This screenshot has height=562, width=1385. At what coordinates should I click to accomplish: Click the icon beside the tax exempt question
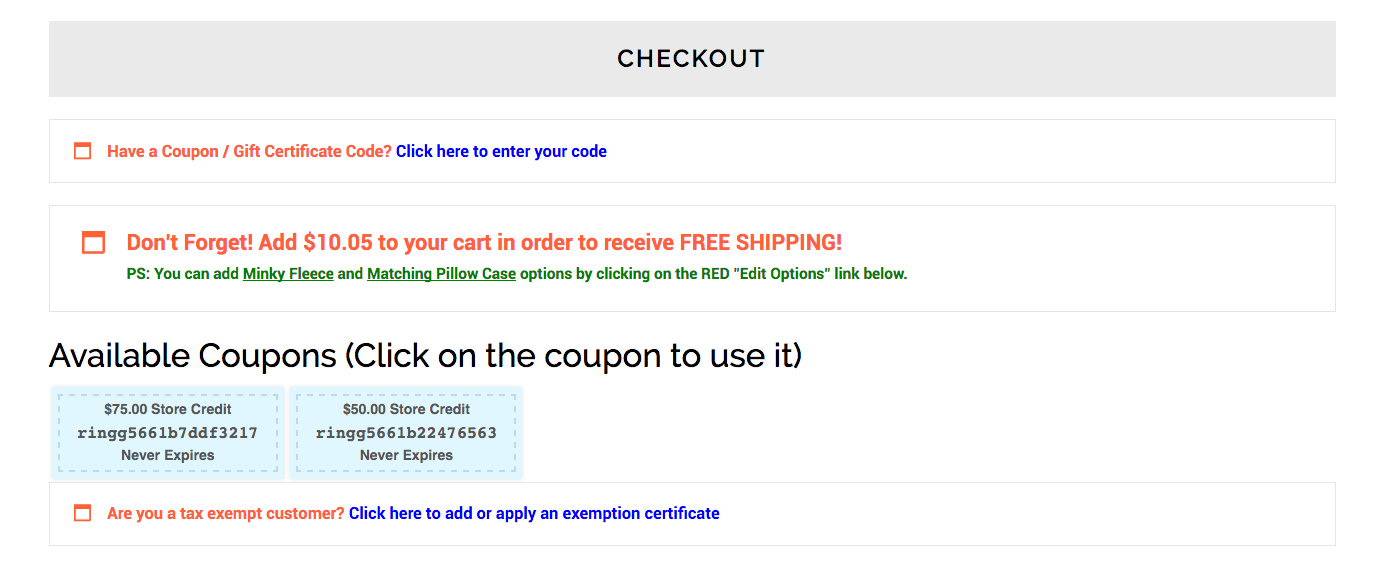tap(83, 513)
